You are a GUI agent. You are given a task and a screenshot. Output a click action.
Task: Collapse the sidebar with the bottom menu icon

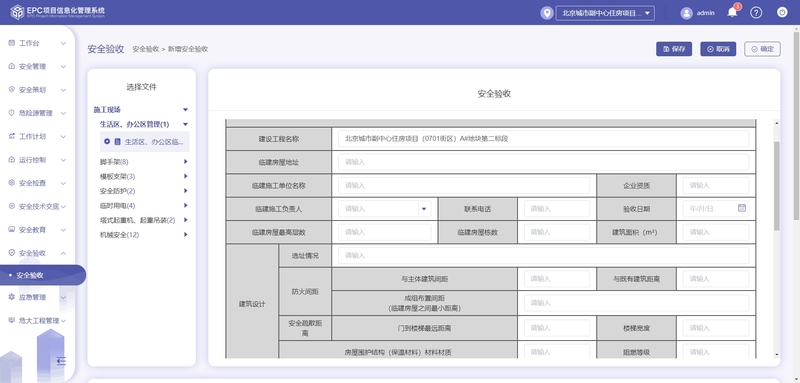coord(61,361)
